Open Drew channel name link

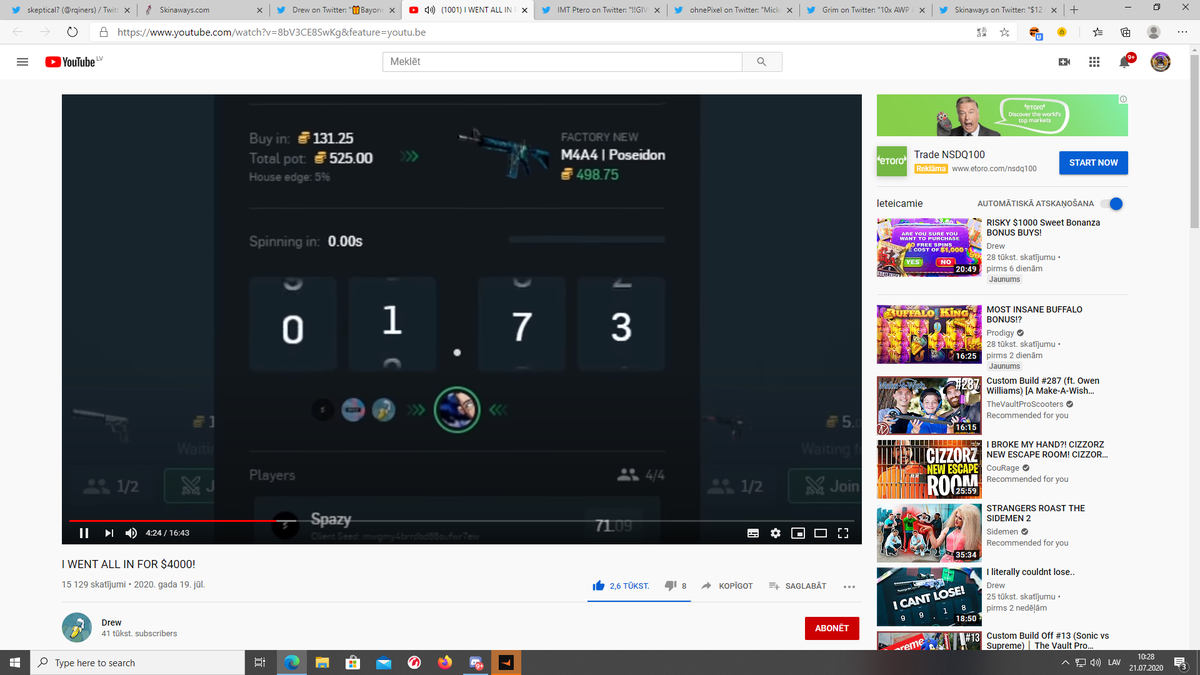[x=110, y=622]
